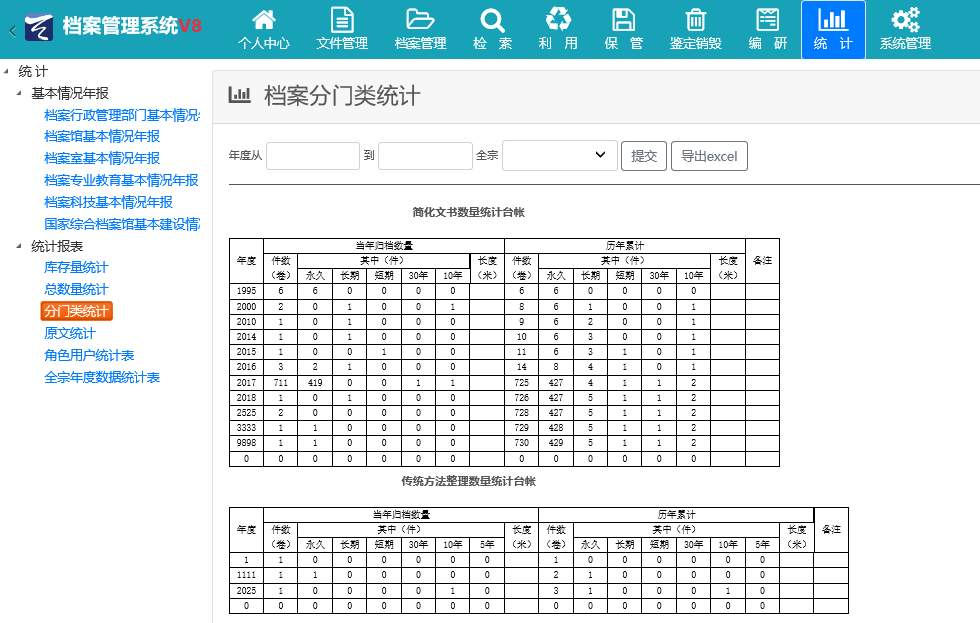This screenshot has width=980, height=623.
Task: Open the 全宗 dropdown list
Action: [560, 155]
